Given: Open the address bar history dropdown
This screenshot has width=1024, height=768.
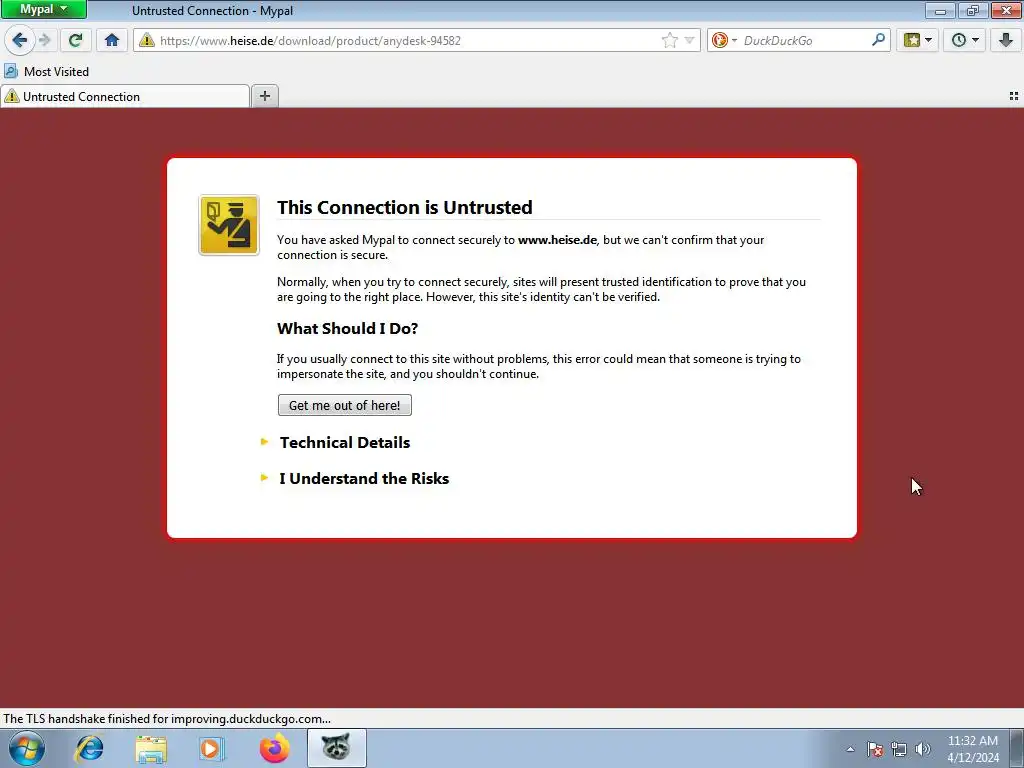Looking at the screenshot, I should 690,40.
